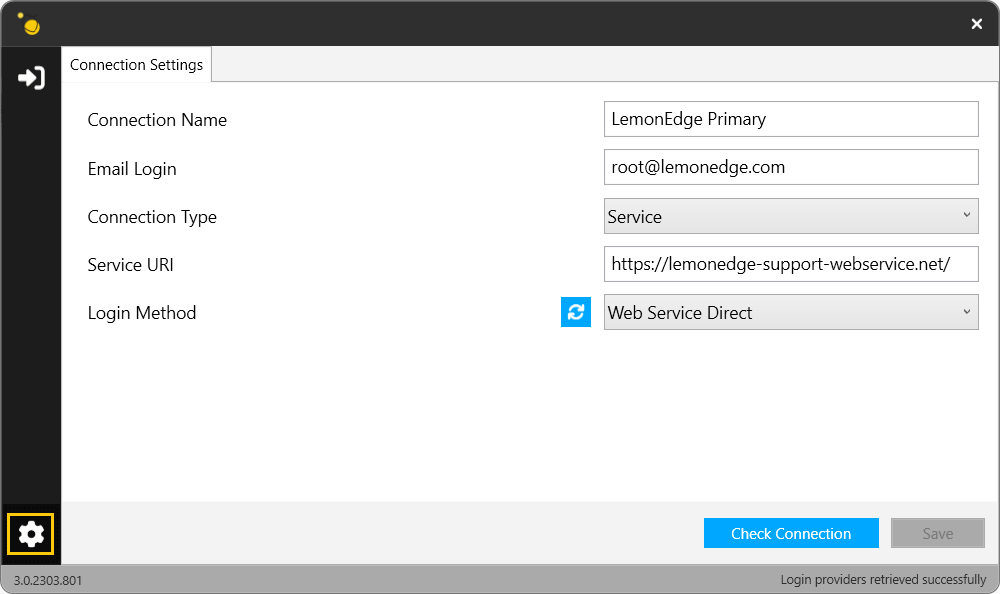Select the 'Connection Name' label
Screen dimensions: 1000x594
157,120
